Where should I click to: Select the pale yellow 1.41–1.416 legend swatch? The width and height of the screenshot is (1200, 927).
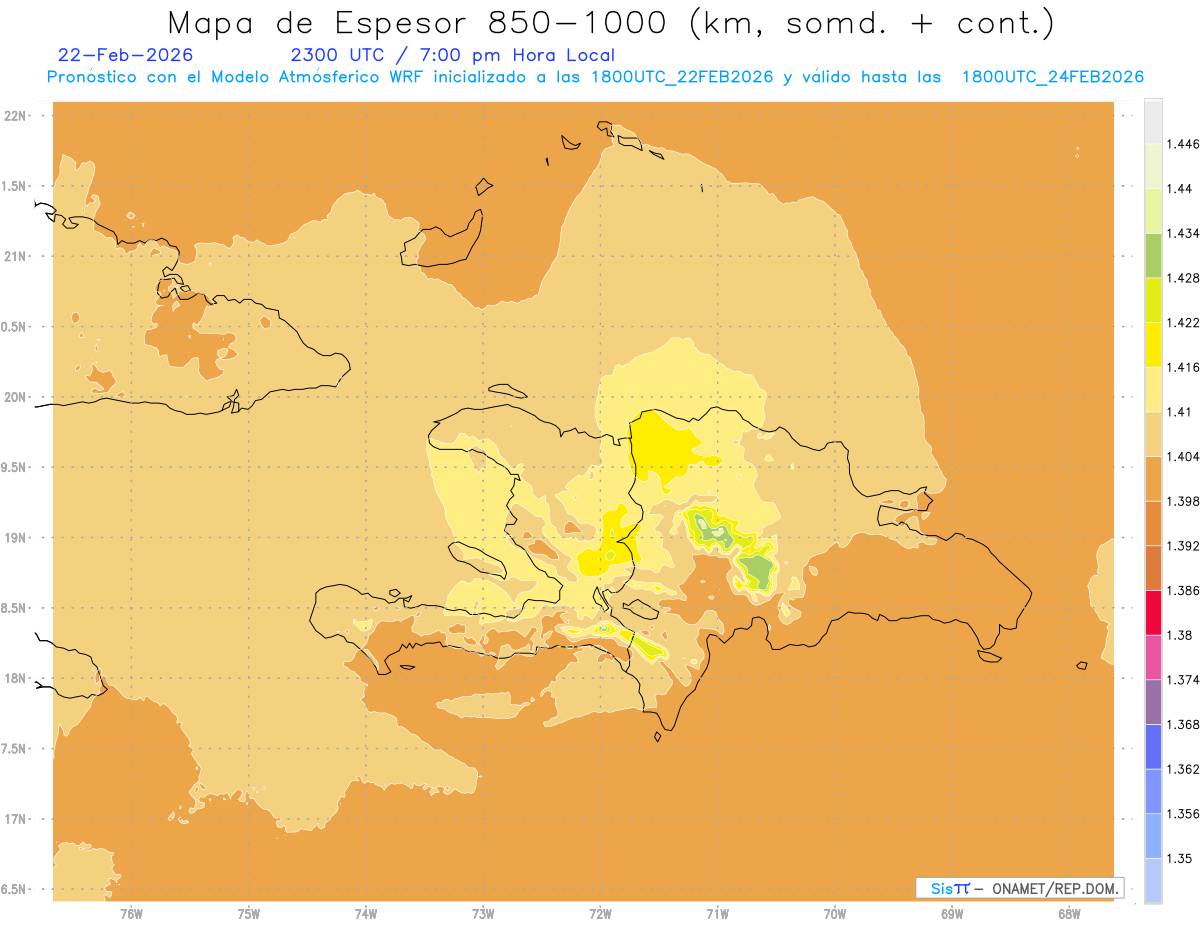(1153, 389)
